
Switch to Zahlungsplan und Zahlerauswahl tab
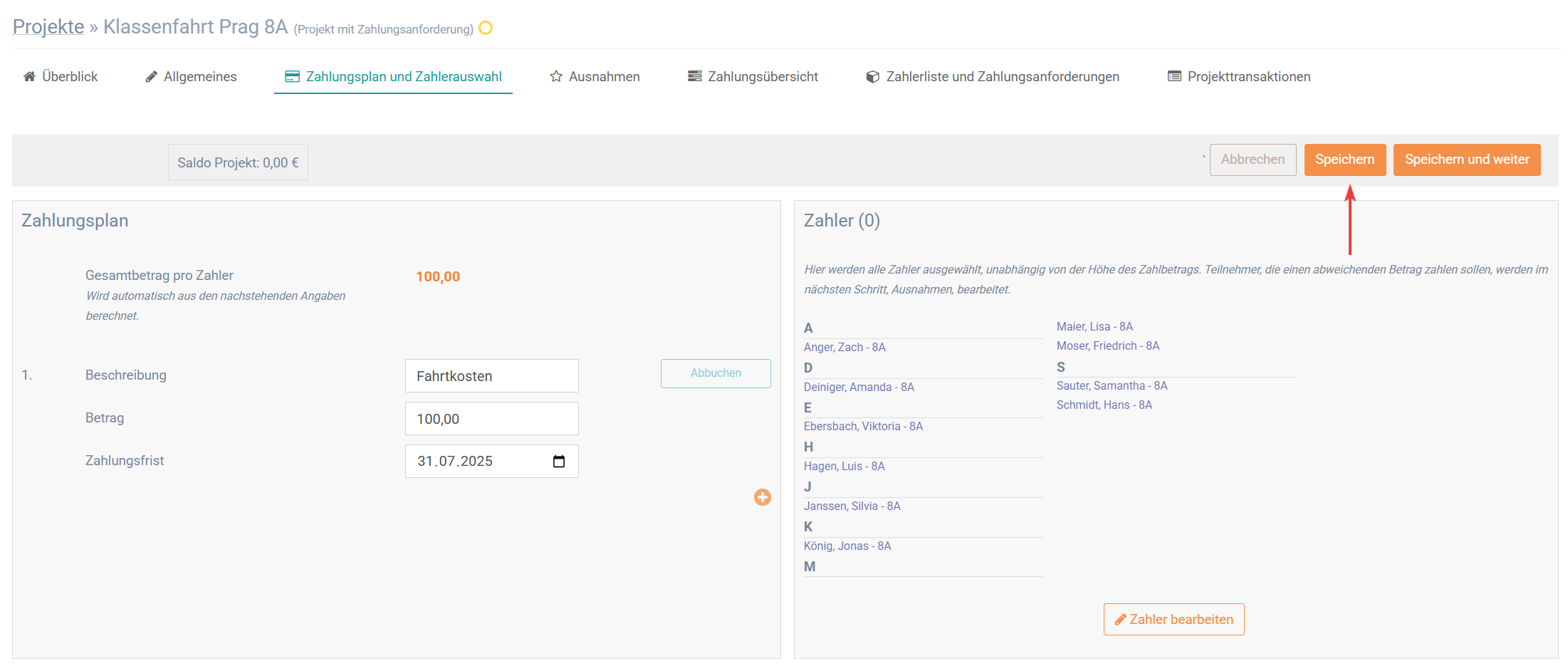point(403,76)
